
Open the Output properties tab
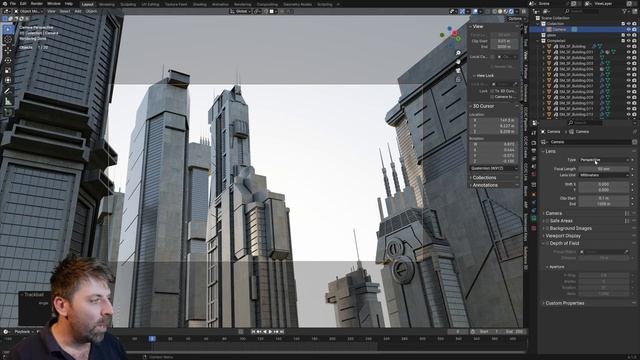[x=533, y=151]
